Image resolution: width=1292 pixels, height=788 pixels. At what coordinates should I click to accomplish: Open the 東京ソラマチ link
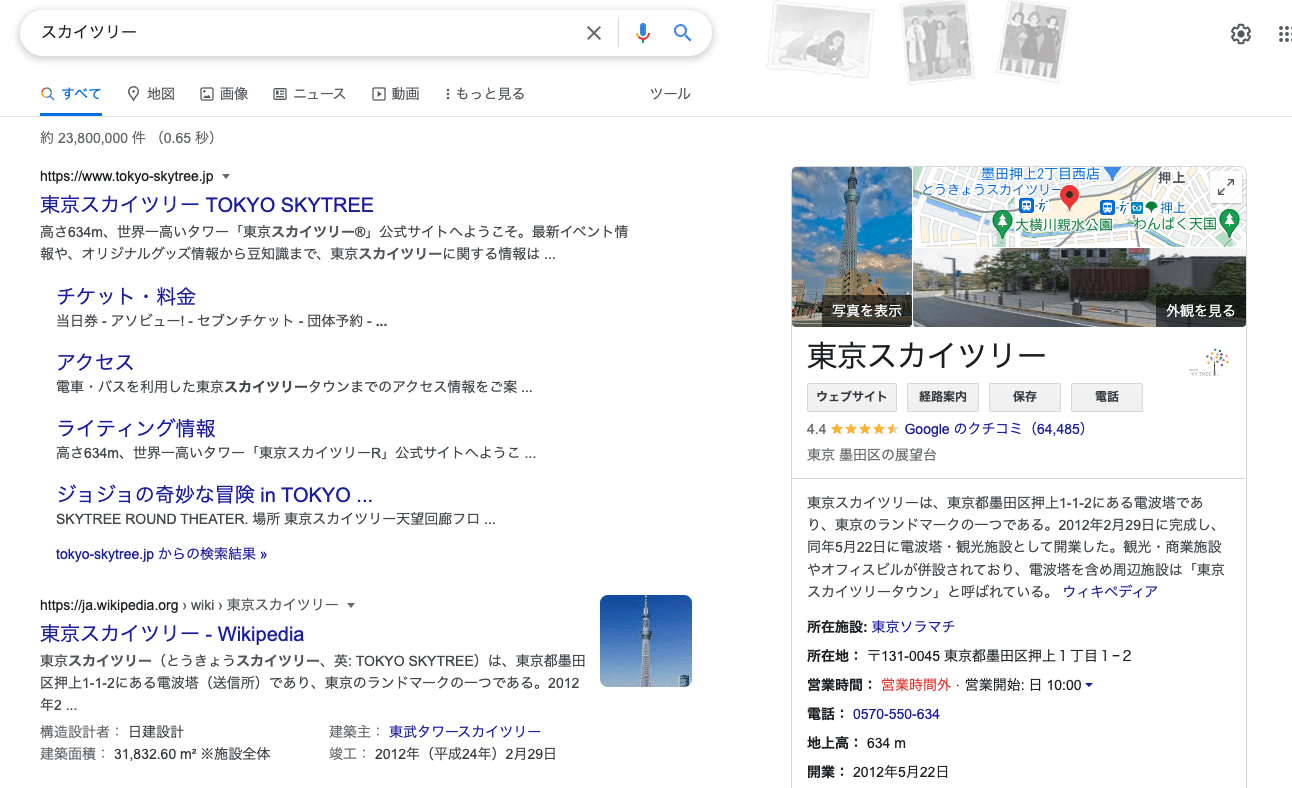[x=913, y=627]
